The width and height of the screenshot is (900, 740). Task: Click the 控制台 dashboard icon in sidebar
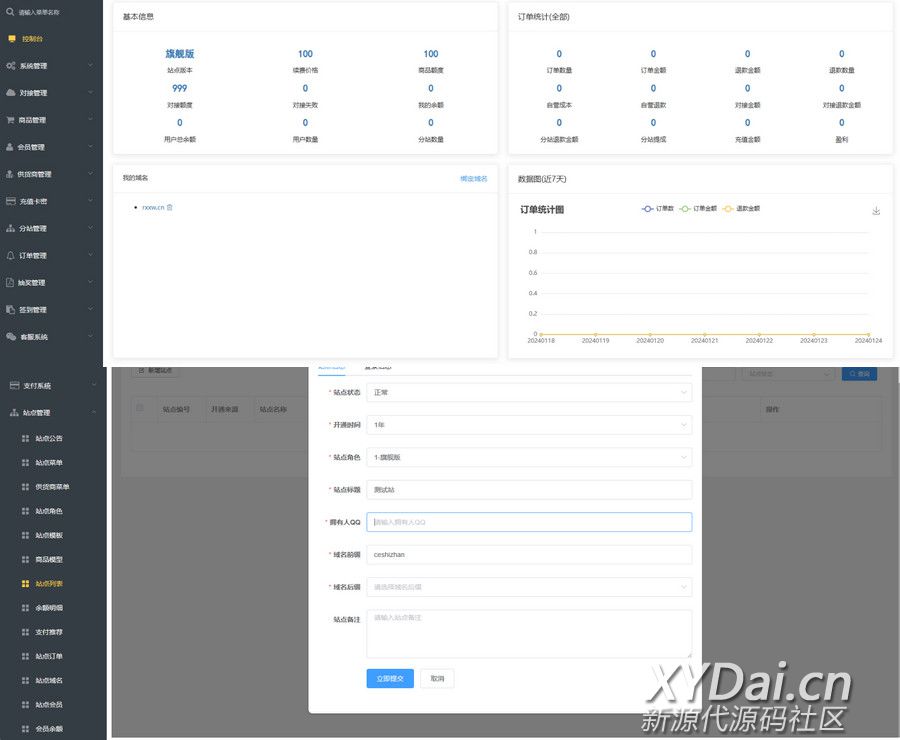tap(11, 39)
